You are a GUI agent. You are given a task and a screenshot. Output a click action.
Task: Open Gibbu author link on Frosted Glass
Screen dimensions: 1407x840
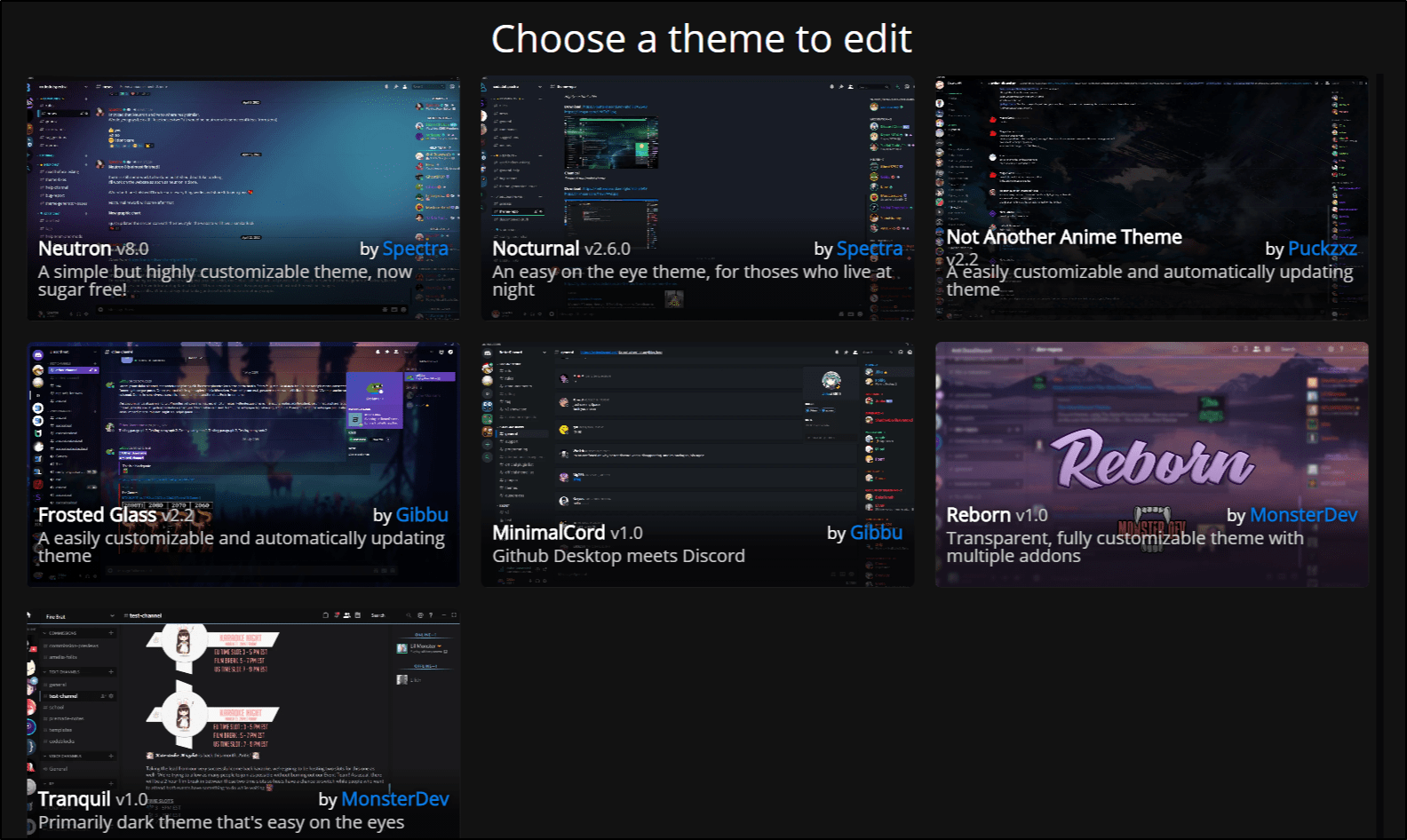(x=421, y=515)
